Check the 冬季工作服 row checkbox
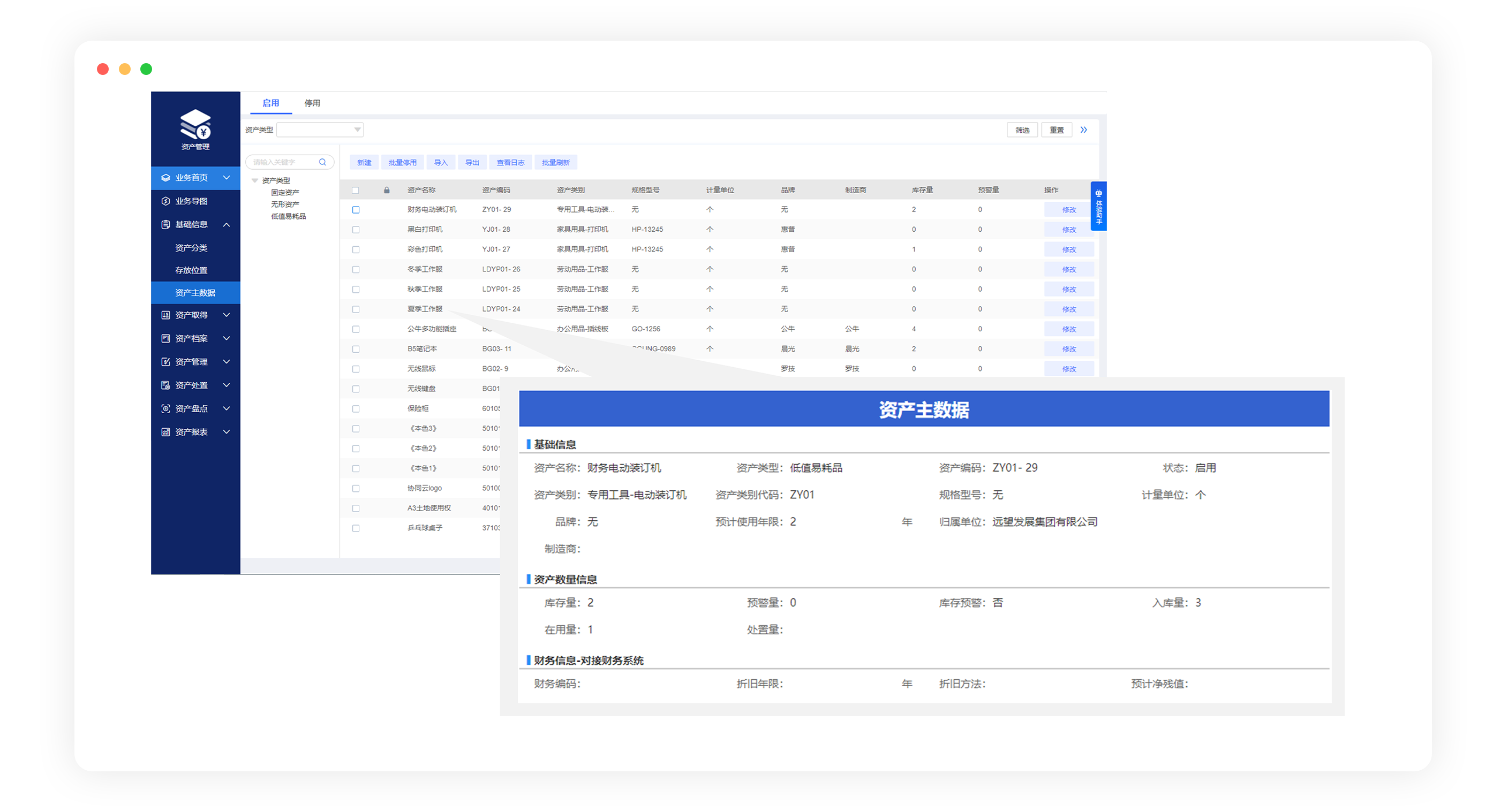Screen dimensions: 1508x812 click(356, 270)
